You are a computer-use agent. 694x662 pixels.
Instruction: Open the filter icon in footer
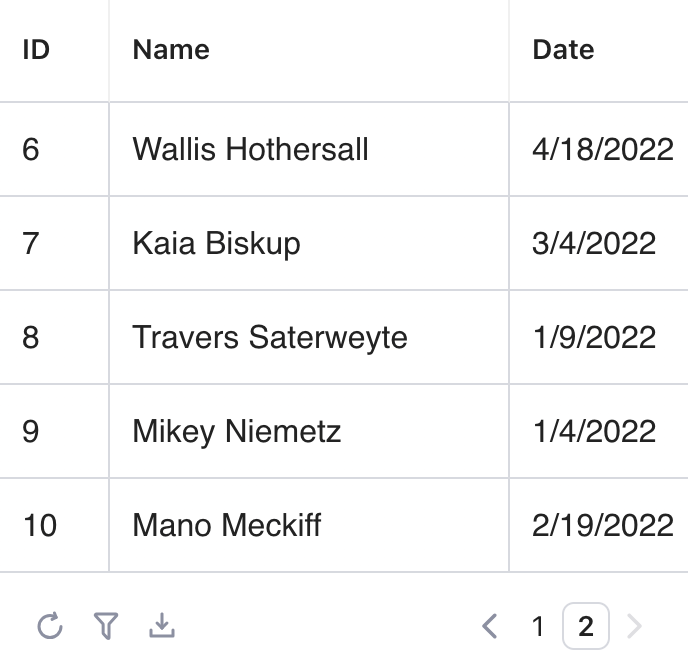click(106, 627)
